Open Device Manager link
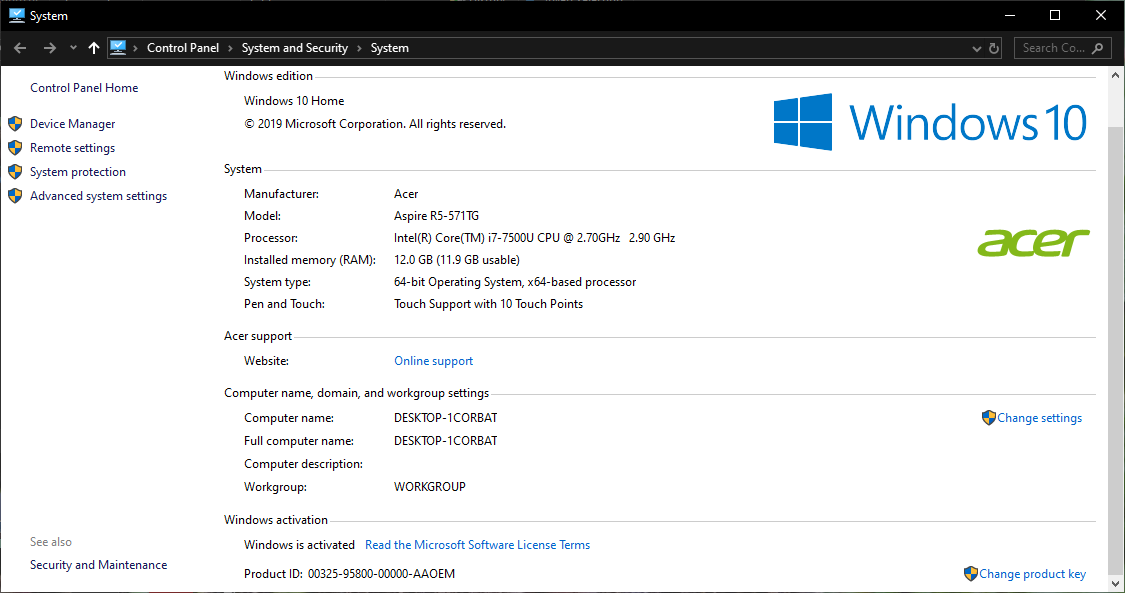The height and width of the screenshot is (593, 1125). tap(72, 124)
